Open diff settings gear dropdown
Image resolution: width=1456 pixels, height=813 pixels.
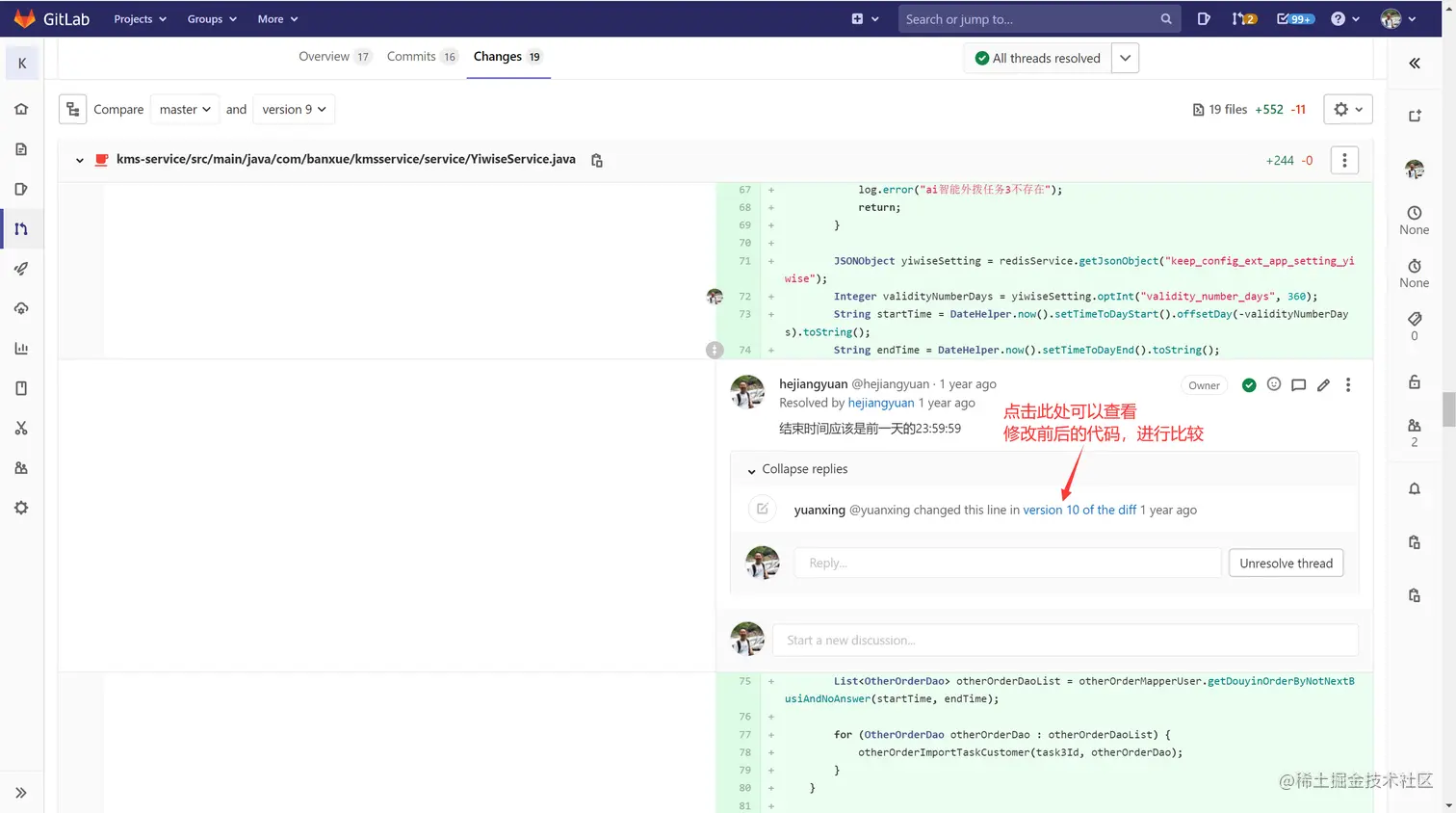click(1347, 110)
